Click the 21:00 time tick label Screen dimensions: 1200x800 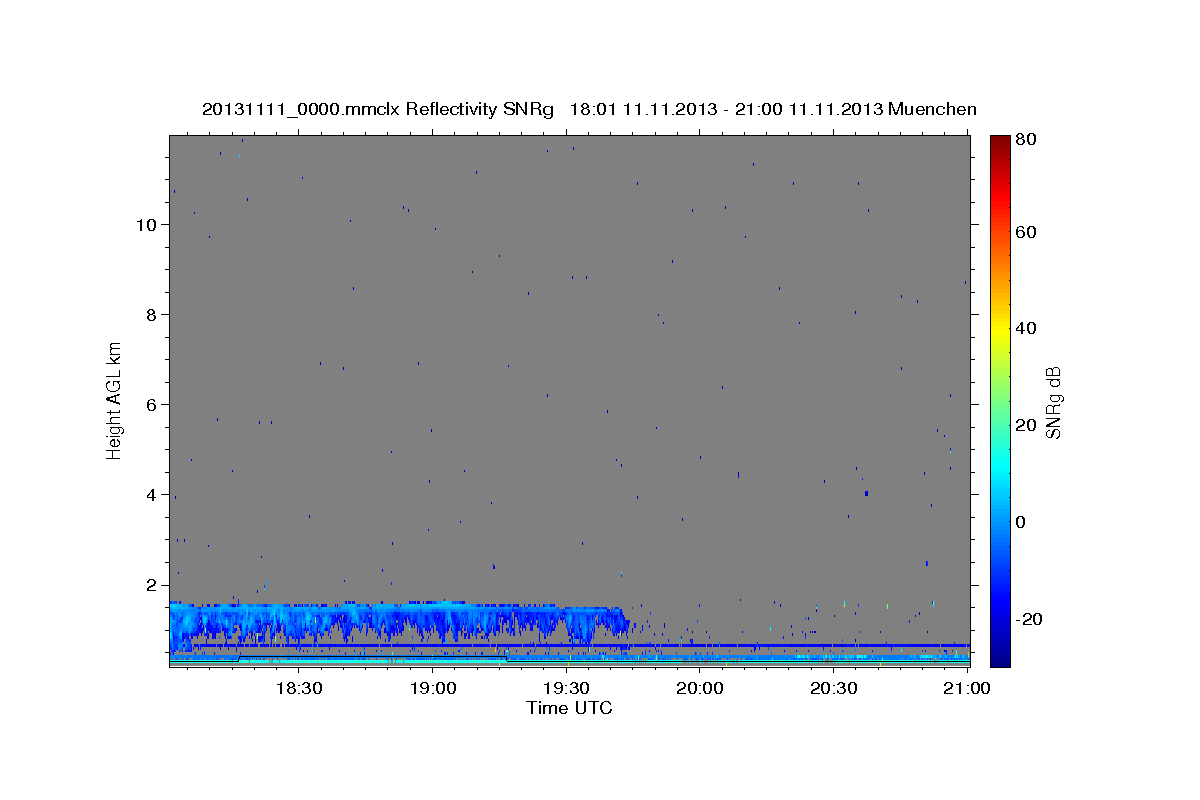click(968, 688)
